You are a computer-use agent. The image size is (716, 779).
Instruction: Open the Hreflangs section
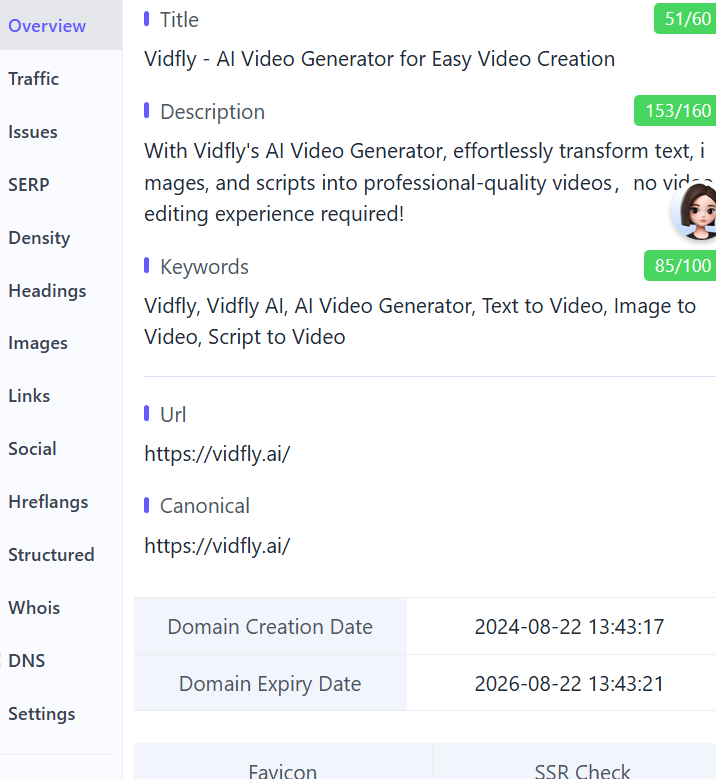tap(48, 502)
